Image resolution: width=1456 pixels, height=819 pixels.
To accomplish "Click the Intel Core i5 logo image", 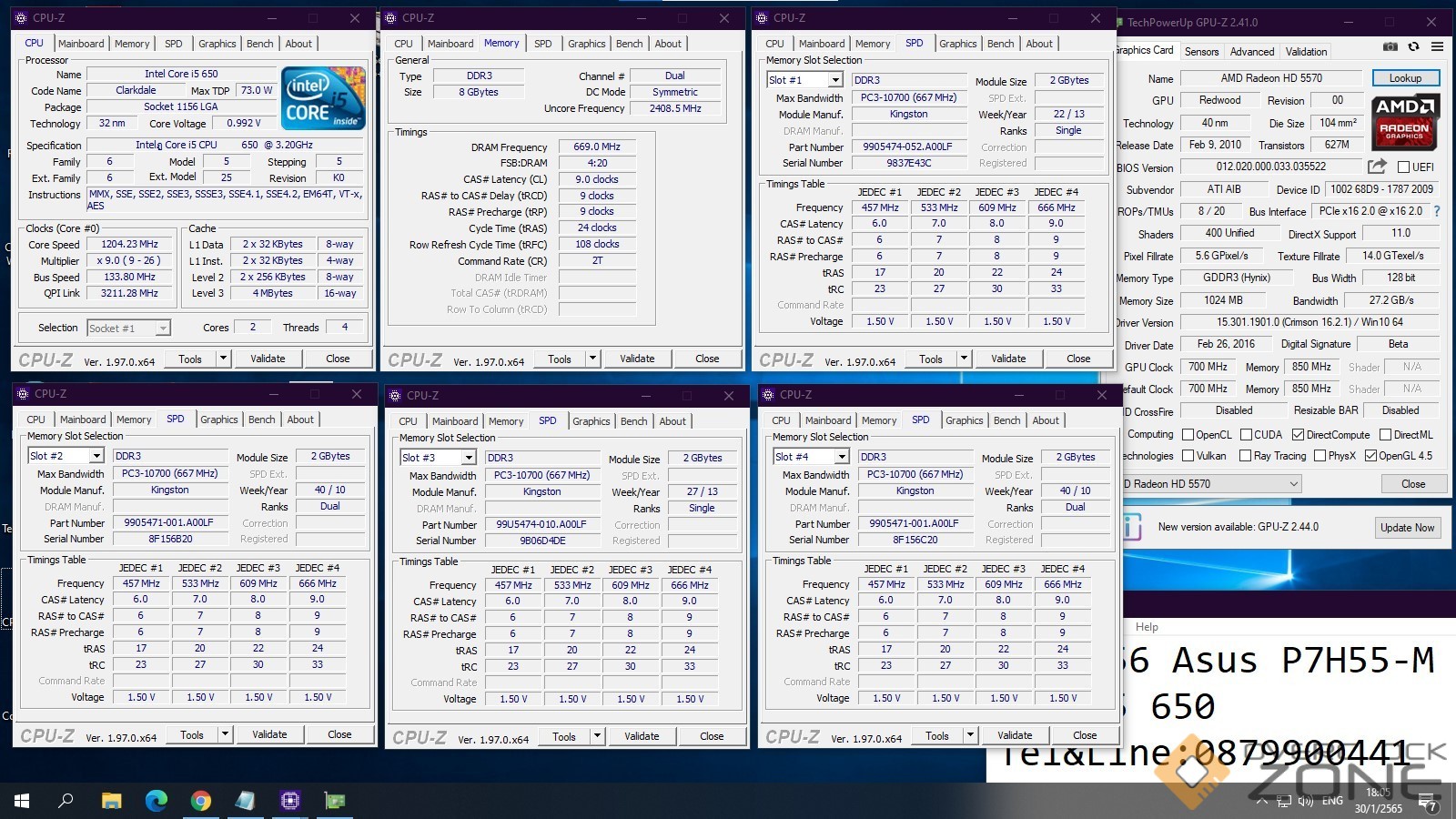I will pos(323,97).
